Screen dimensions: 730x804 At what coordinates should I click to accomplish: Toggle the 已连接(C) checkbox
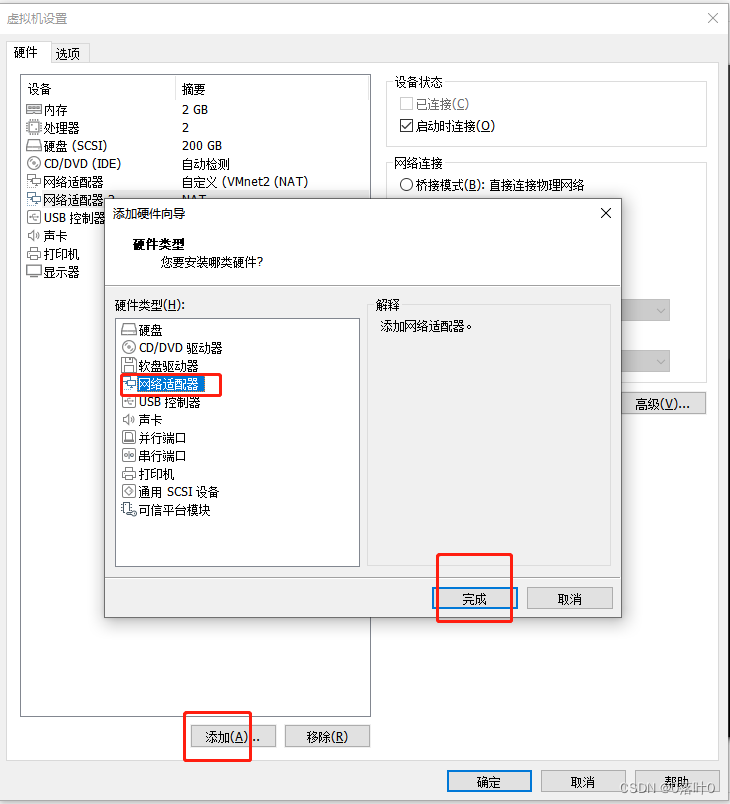point(406,104)
